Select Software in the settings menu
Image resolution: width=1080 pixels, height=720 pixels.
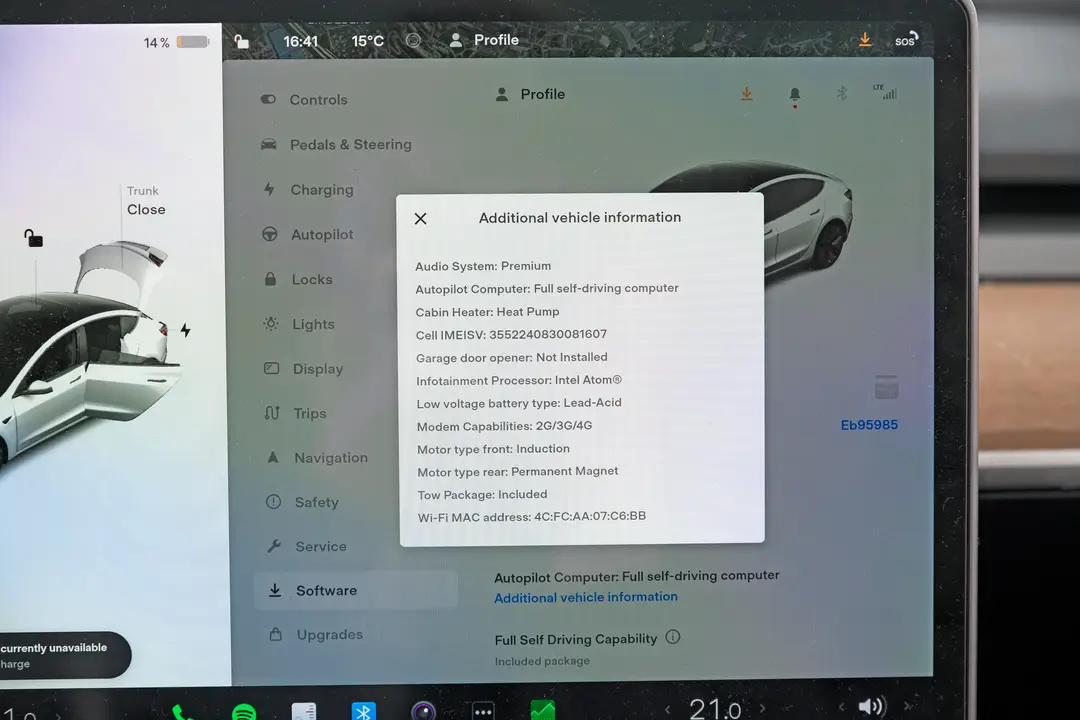(x=326, y=591)
